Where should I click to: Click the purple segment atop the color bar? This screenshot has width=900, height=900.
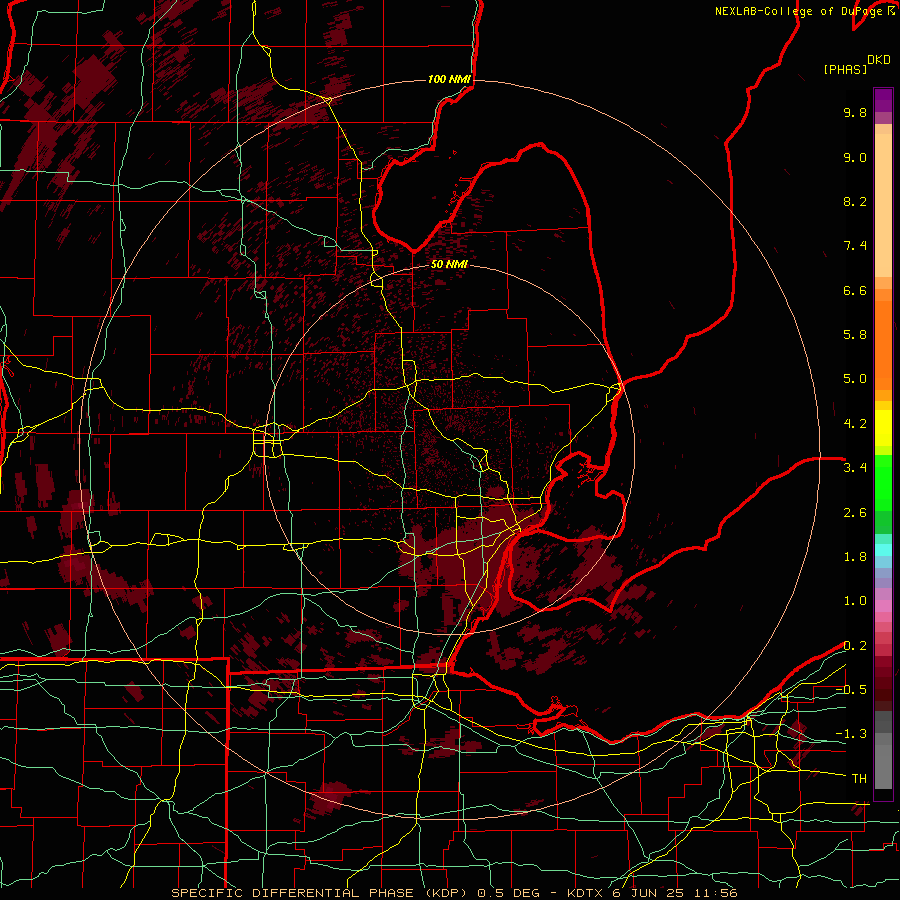tap(883, 100)
